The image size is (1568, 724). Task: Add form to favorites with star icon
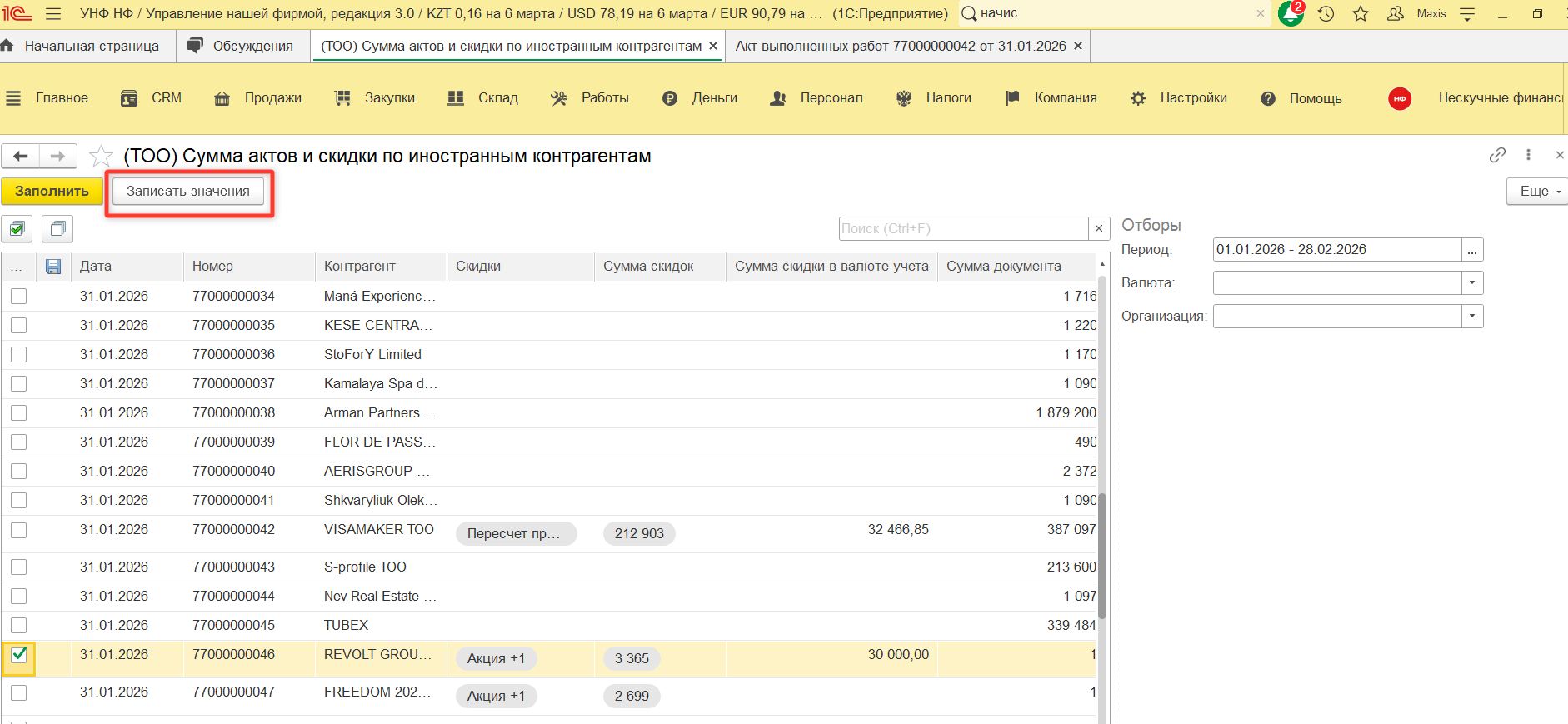(101, 157)
